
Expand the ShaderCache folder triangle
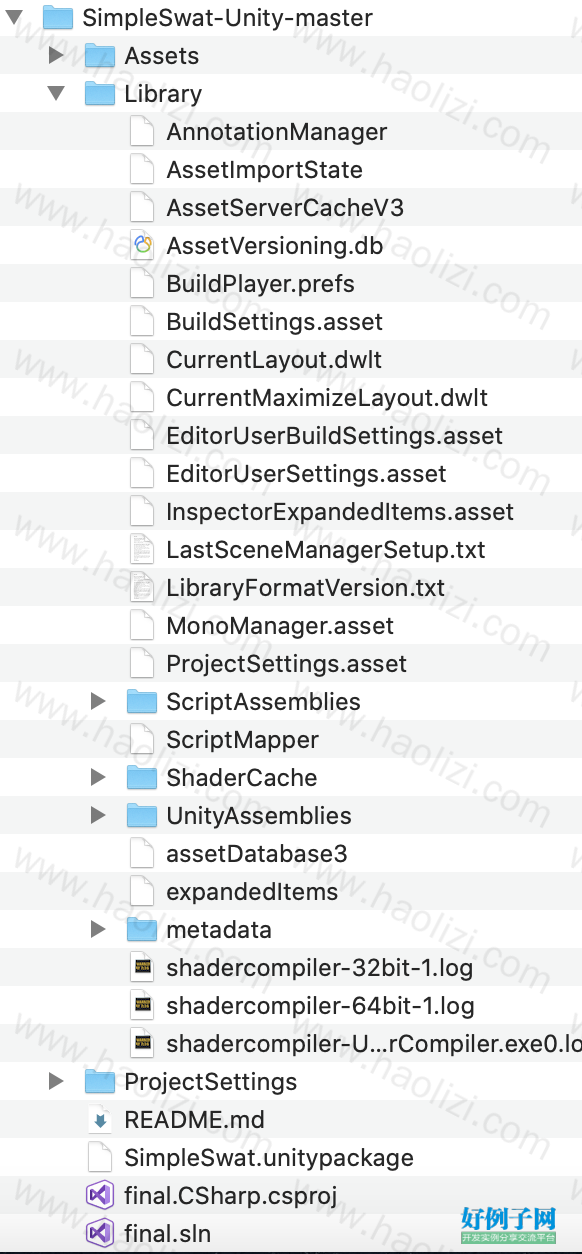coord(98,777)
